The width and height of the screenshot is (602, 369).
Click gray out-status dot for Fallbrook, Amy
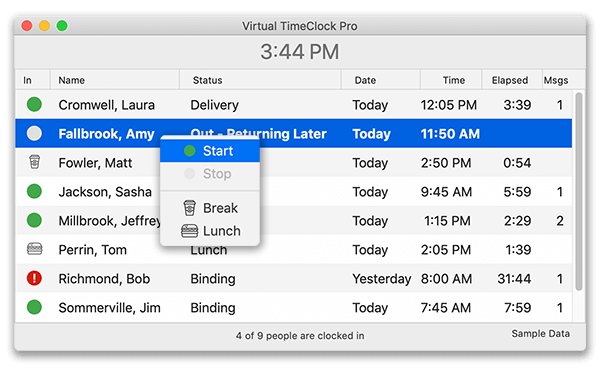click(34, 134)
